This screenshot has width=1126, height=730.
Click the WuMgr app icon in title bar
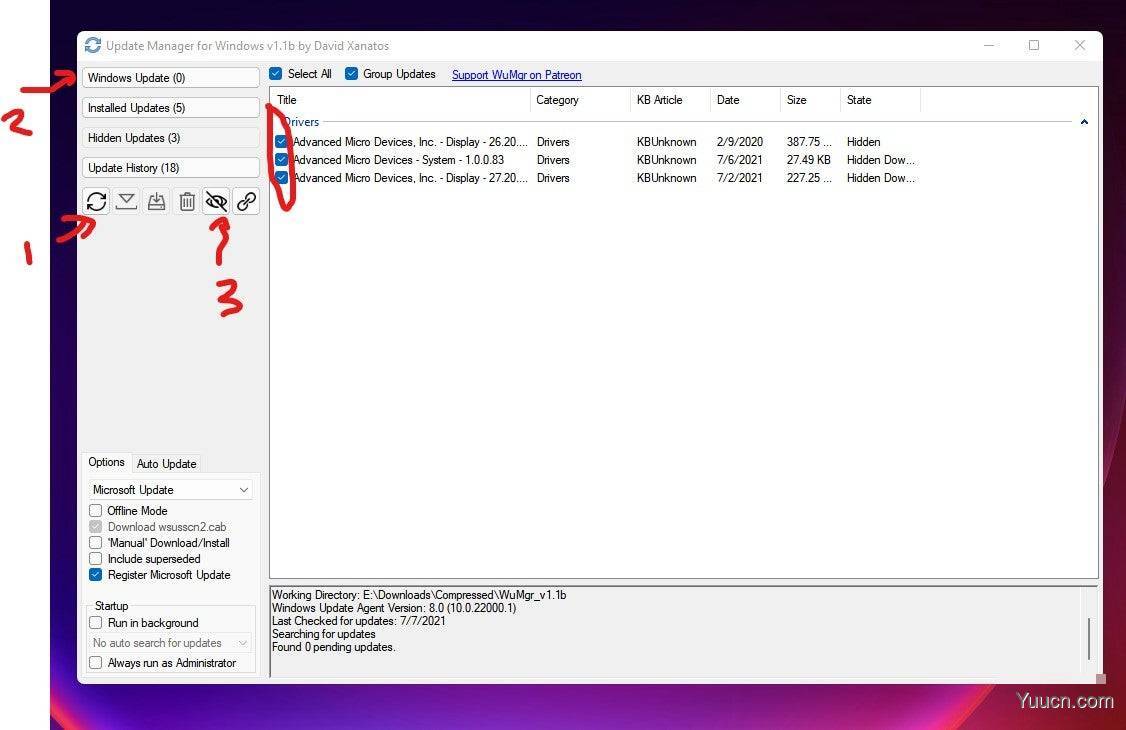(93, 45)
